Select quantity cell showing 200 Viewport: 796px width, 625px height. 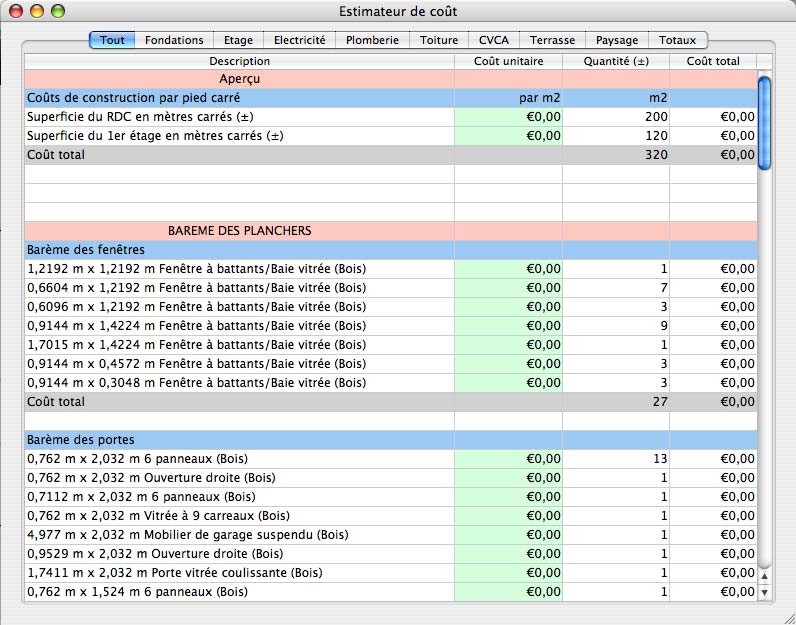click(x=616, y=117)
